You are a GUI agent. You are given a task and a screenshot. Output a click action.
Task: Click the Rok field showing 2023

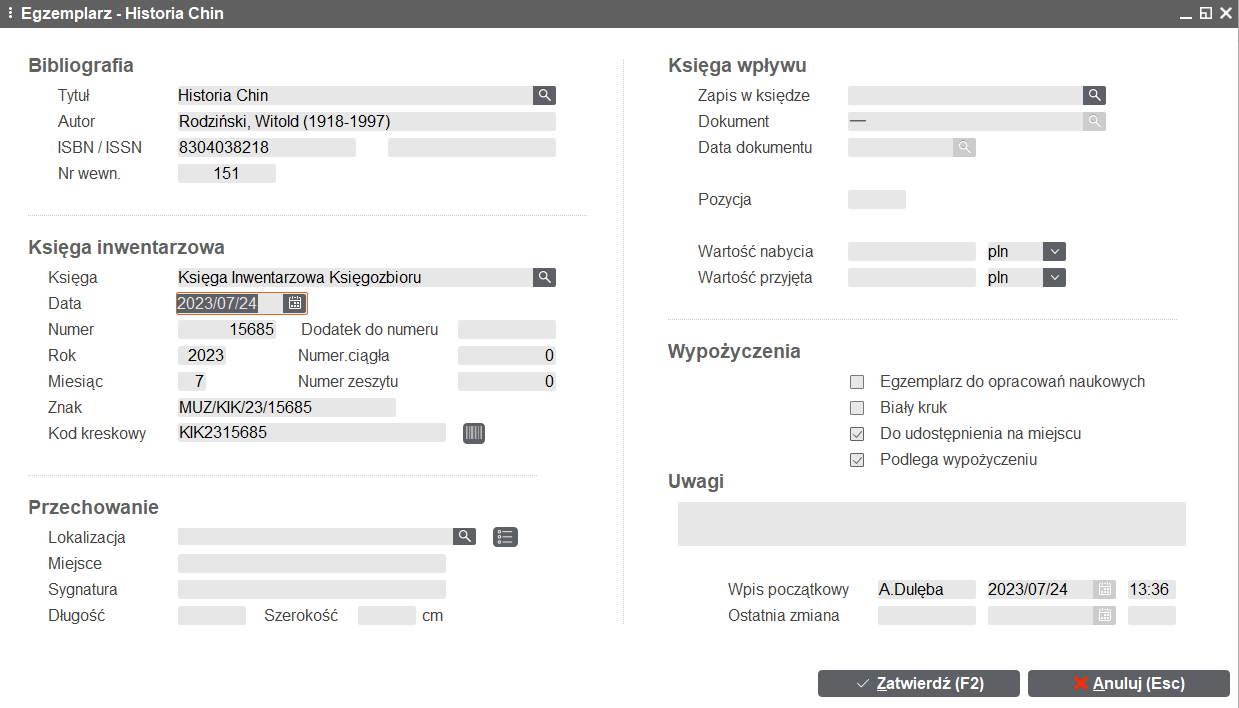tap(202, 355)
